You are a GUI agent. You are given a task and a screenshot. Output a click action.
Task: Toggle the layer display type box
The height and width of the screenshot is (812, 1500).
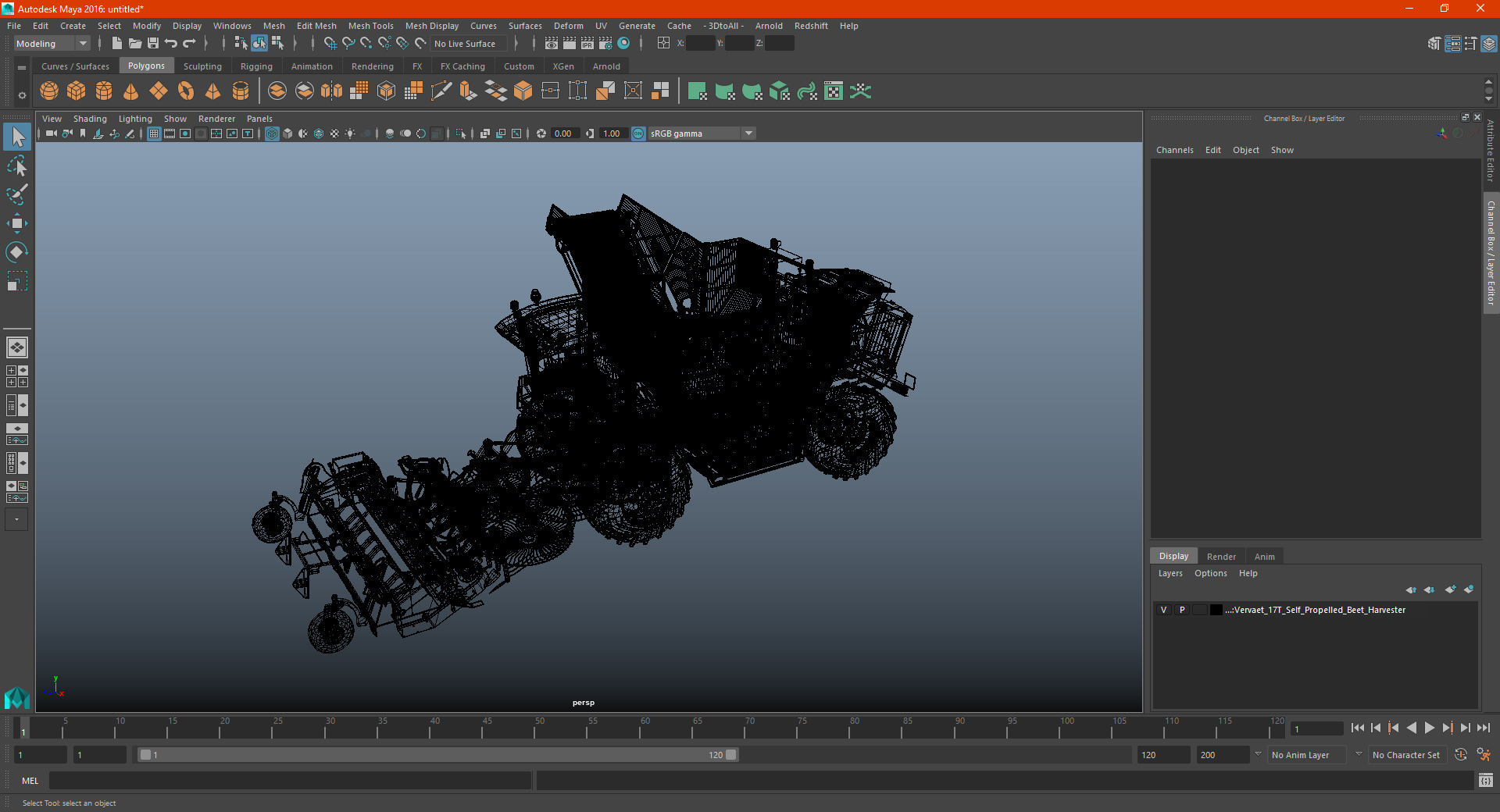point(1200,610)
